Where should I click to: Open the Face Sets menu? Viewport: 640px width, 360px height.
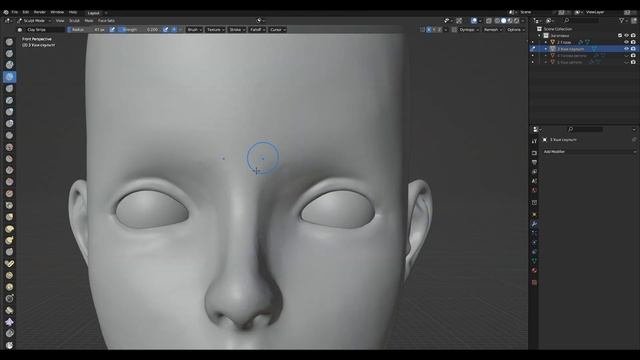(x=106, y=20)
